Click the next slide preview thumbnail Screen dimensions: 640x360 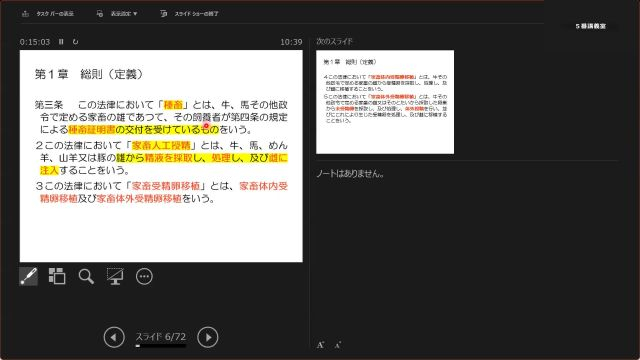[x=385, y=102]
